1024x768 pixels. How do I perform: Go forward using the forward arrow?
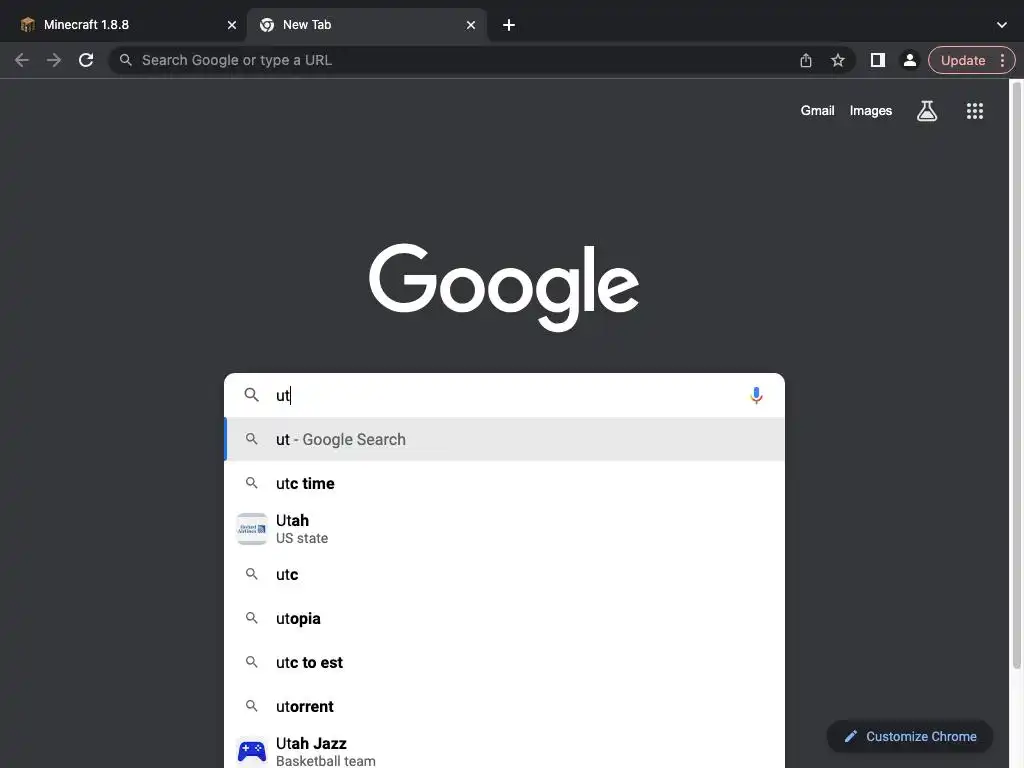pyautogui.click(x=54, y=60)
